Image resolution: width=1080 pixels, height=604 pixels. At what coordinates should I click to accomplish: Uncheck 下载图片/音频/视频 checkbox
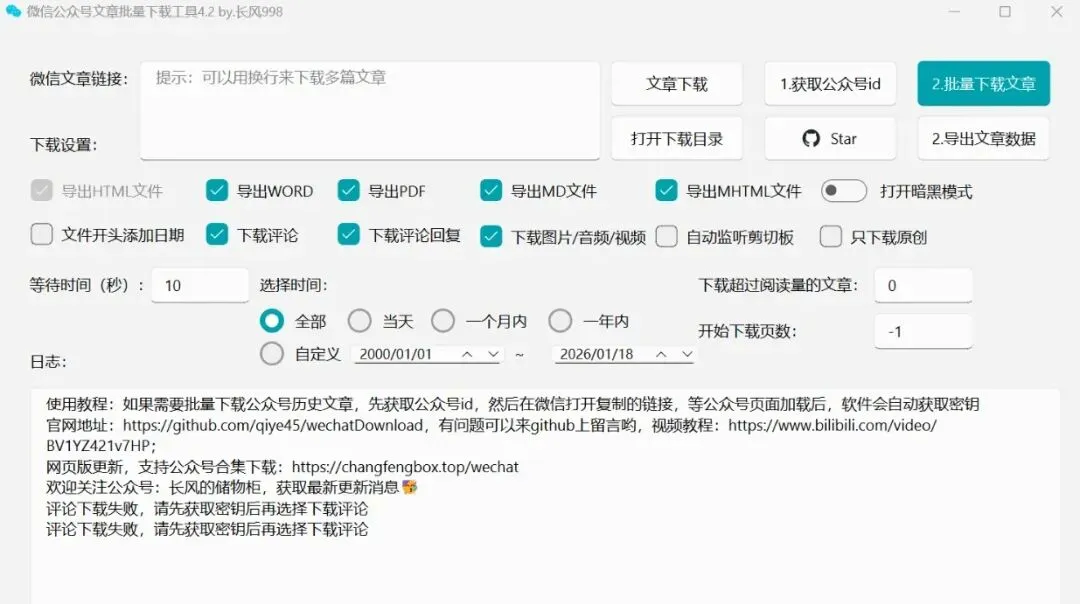pyautogui.click(x=491, y=237)
